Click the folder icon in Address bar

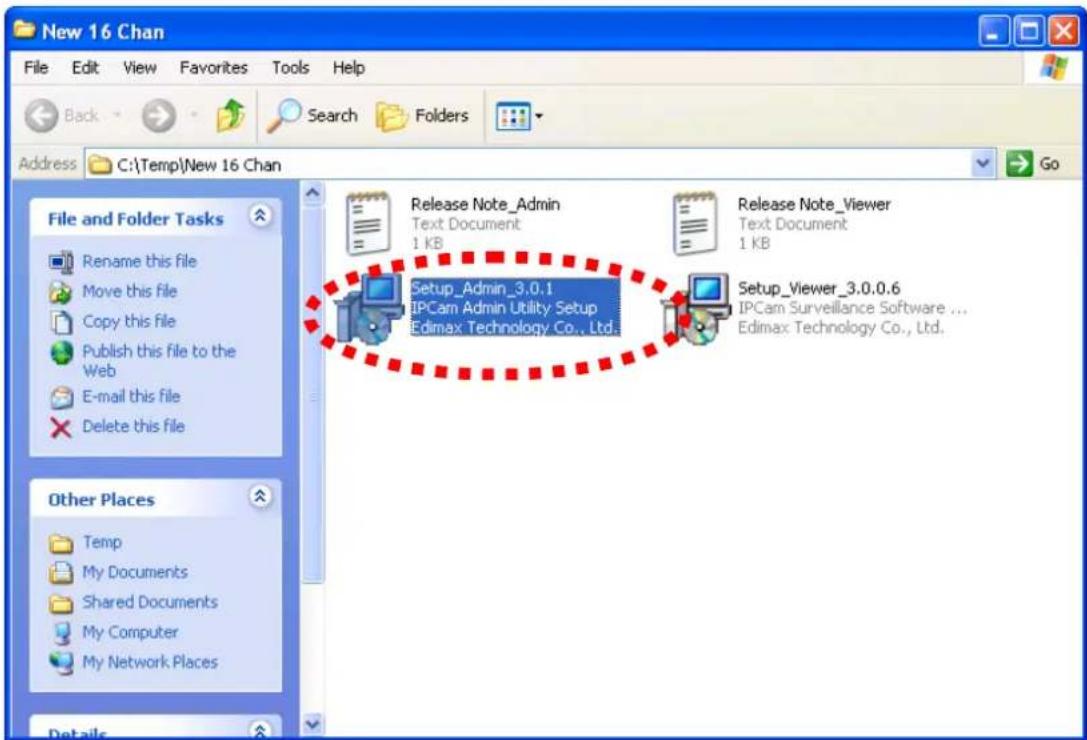click(101, 165)
